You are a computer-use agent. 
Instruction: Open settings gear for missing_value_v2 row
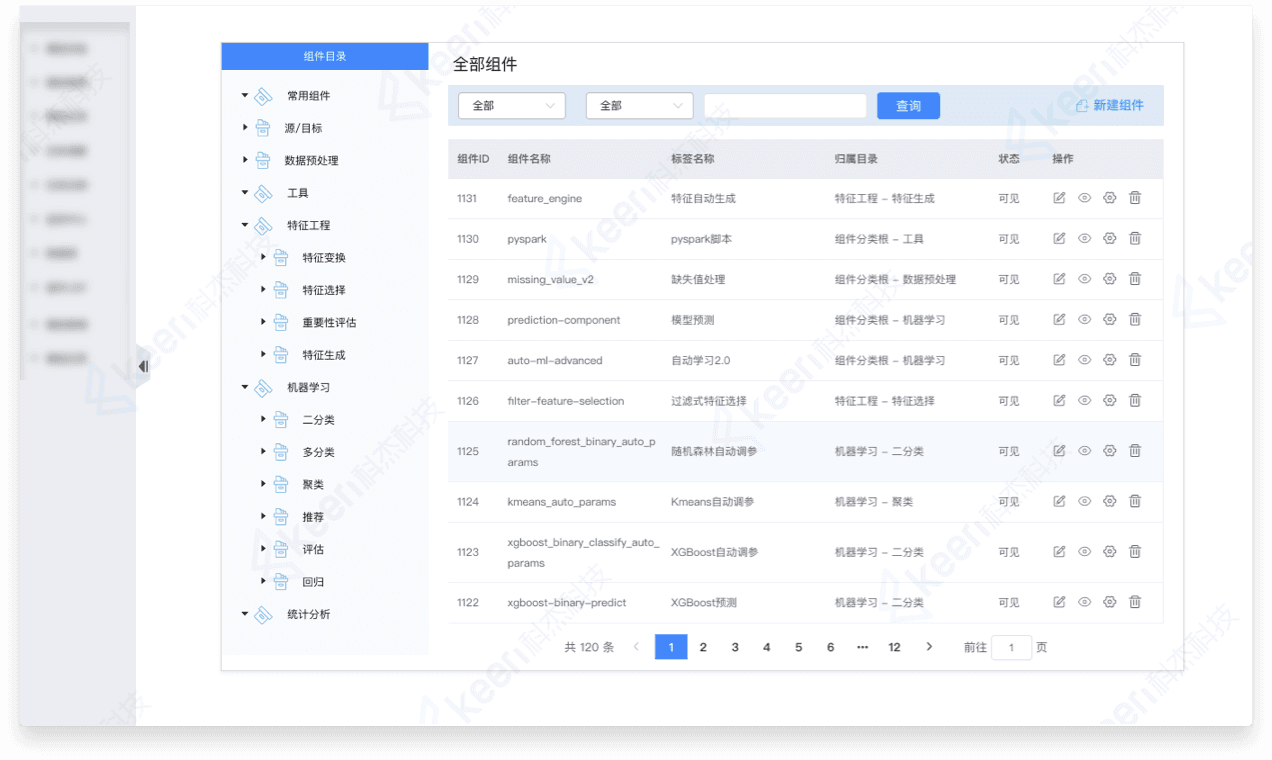(x=1109, y=279)
